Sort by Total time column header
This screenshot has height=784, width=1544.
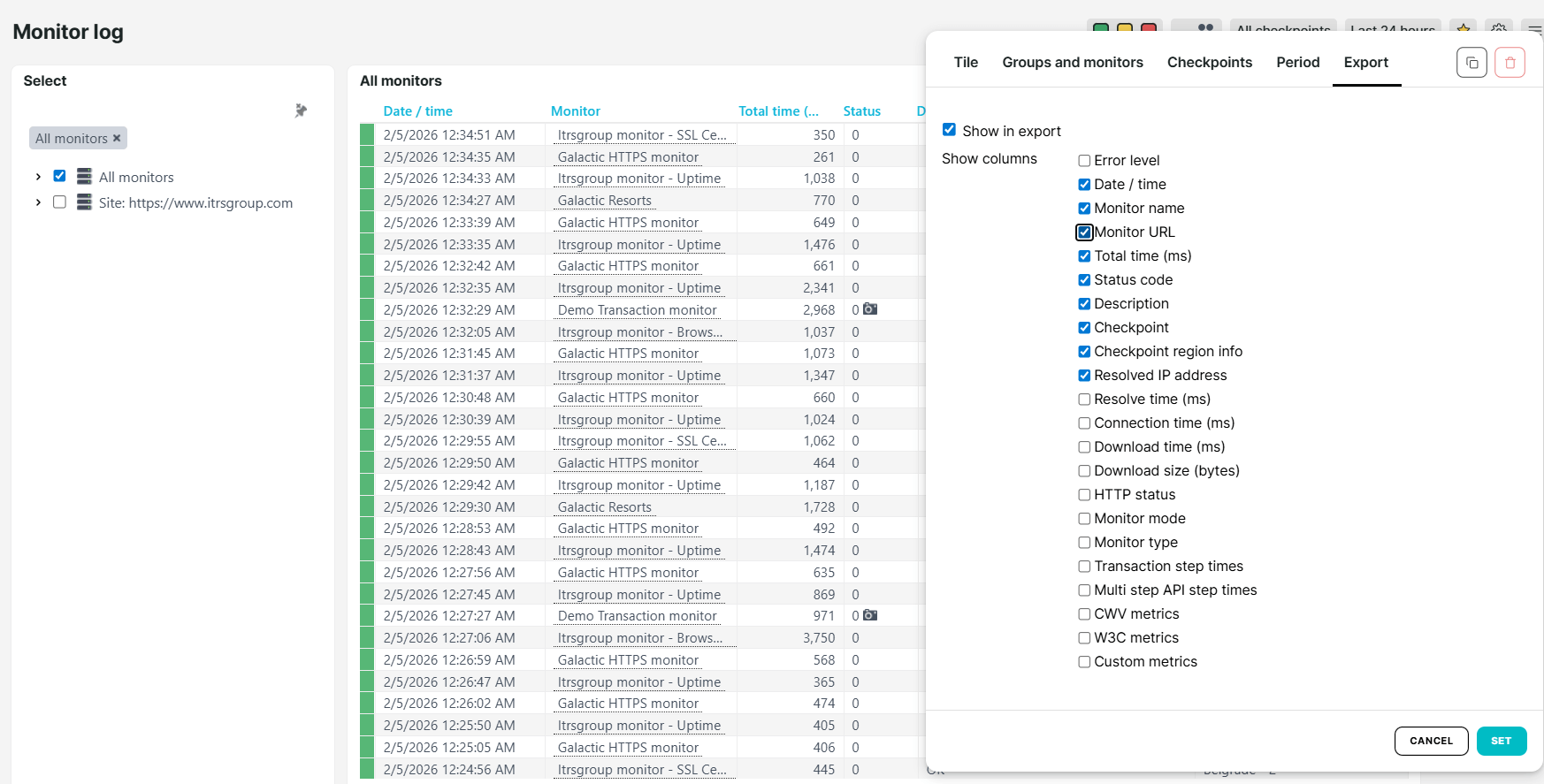(x=777, y=111)
